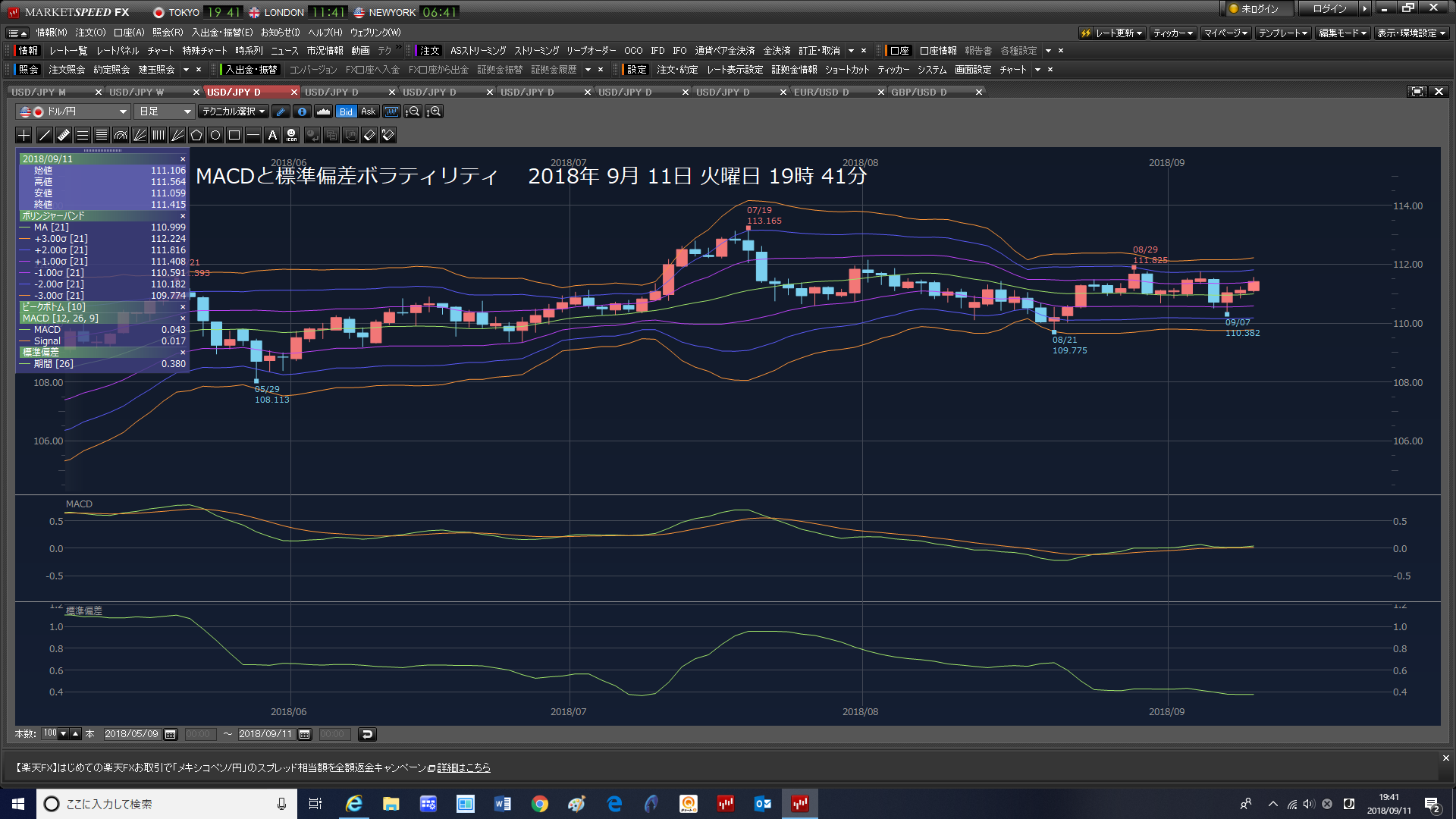Zoom in the chart vertically
Viewport: 1456px width, 819px height.
tap(434, 111)
